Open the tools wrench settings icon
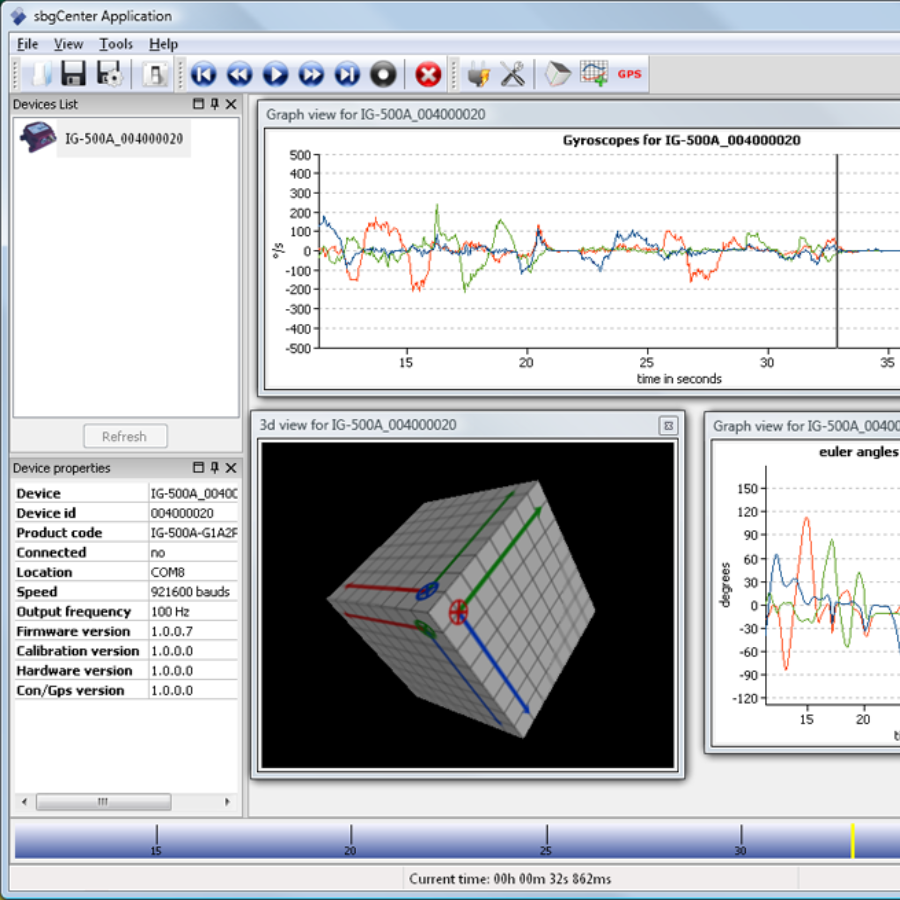 pyautogui.click(x=512, y=74)
